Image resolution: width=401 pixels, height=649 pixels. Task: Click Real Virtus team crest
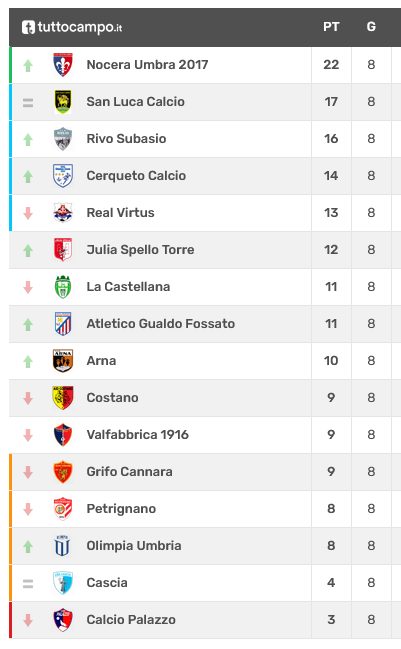pos(63,213)
